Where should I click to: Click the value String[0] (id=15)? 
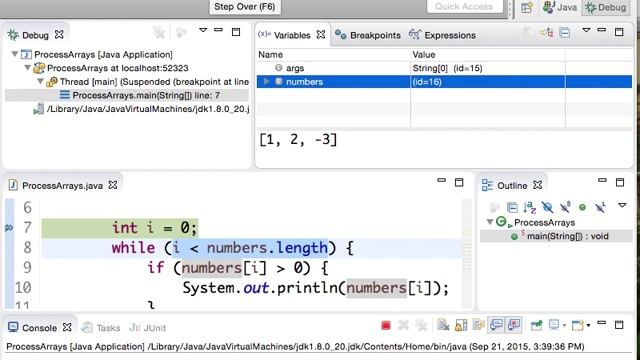447,68
